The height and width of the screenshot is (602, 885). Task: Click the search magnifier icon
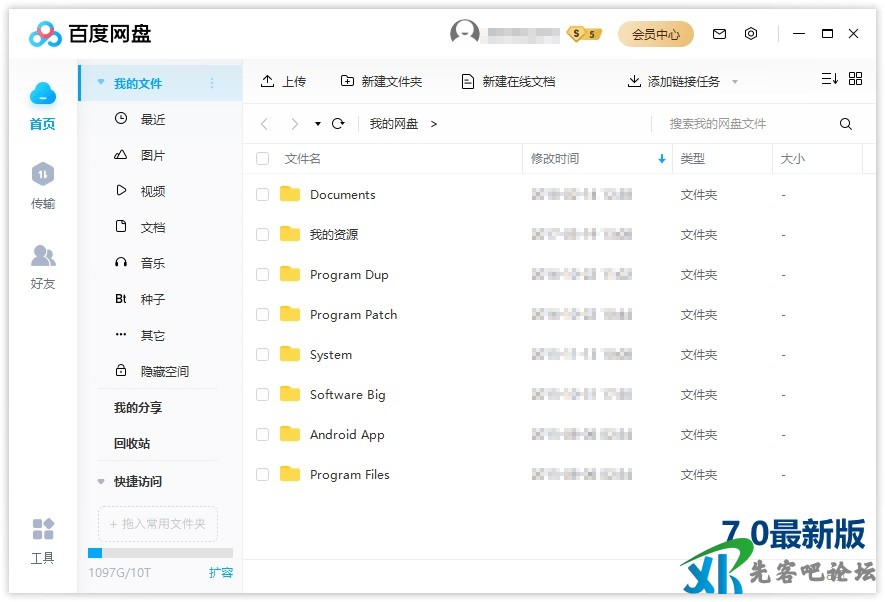(x=846, y=124)
